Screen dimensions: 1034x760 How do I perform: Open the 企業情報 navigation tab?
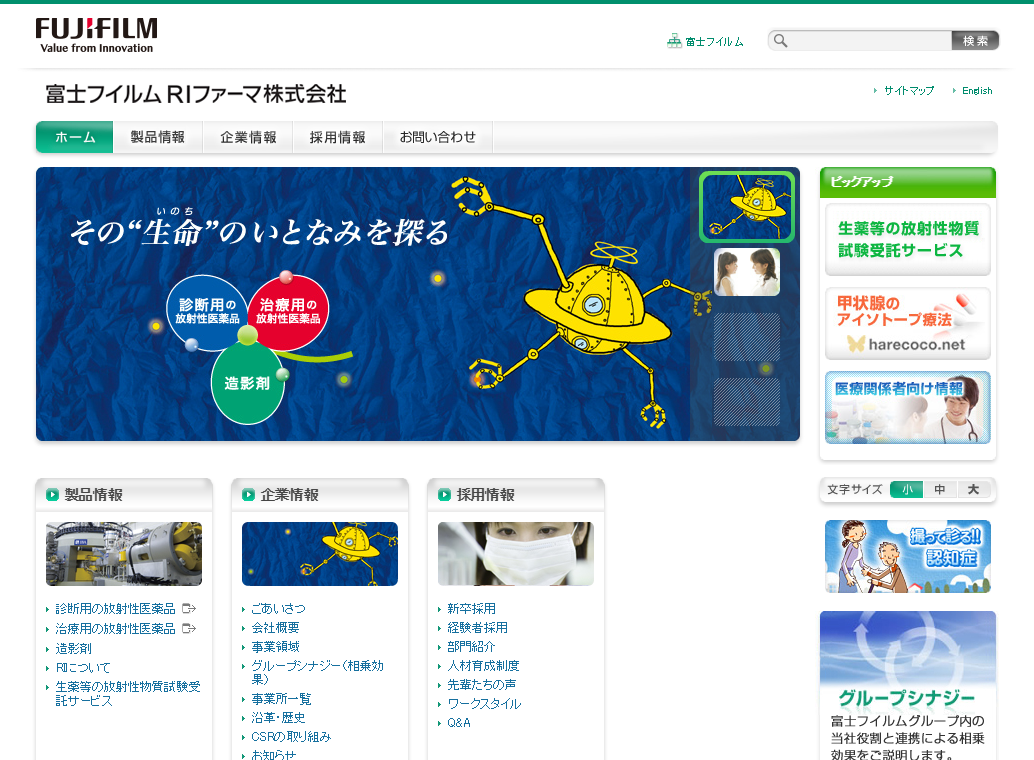pos(248,137)
